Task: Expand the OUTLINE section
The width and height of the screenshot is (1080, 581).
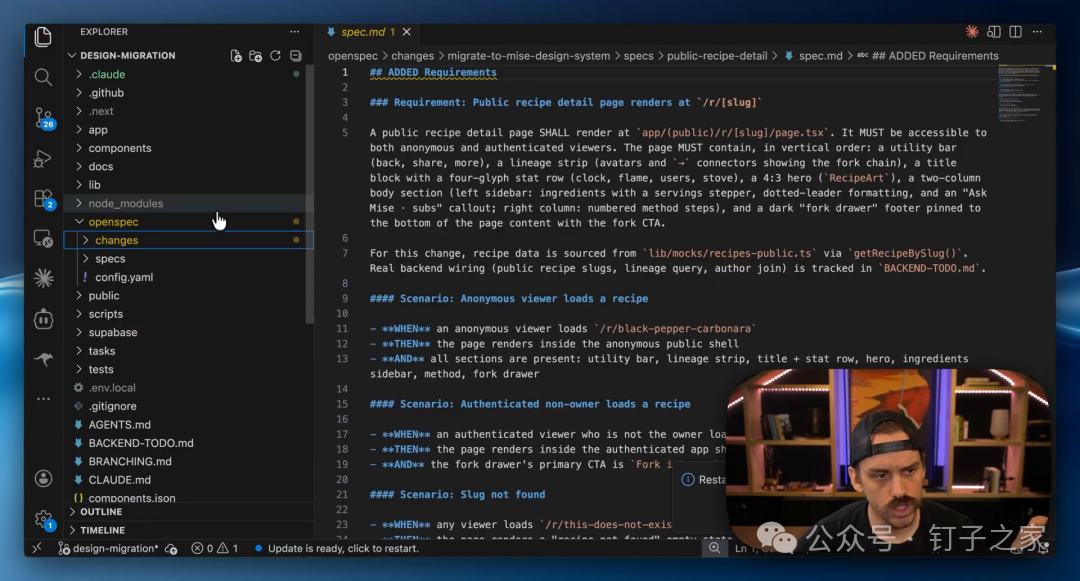Action: 101,512
